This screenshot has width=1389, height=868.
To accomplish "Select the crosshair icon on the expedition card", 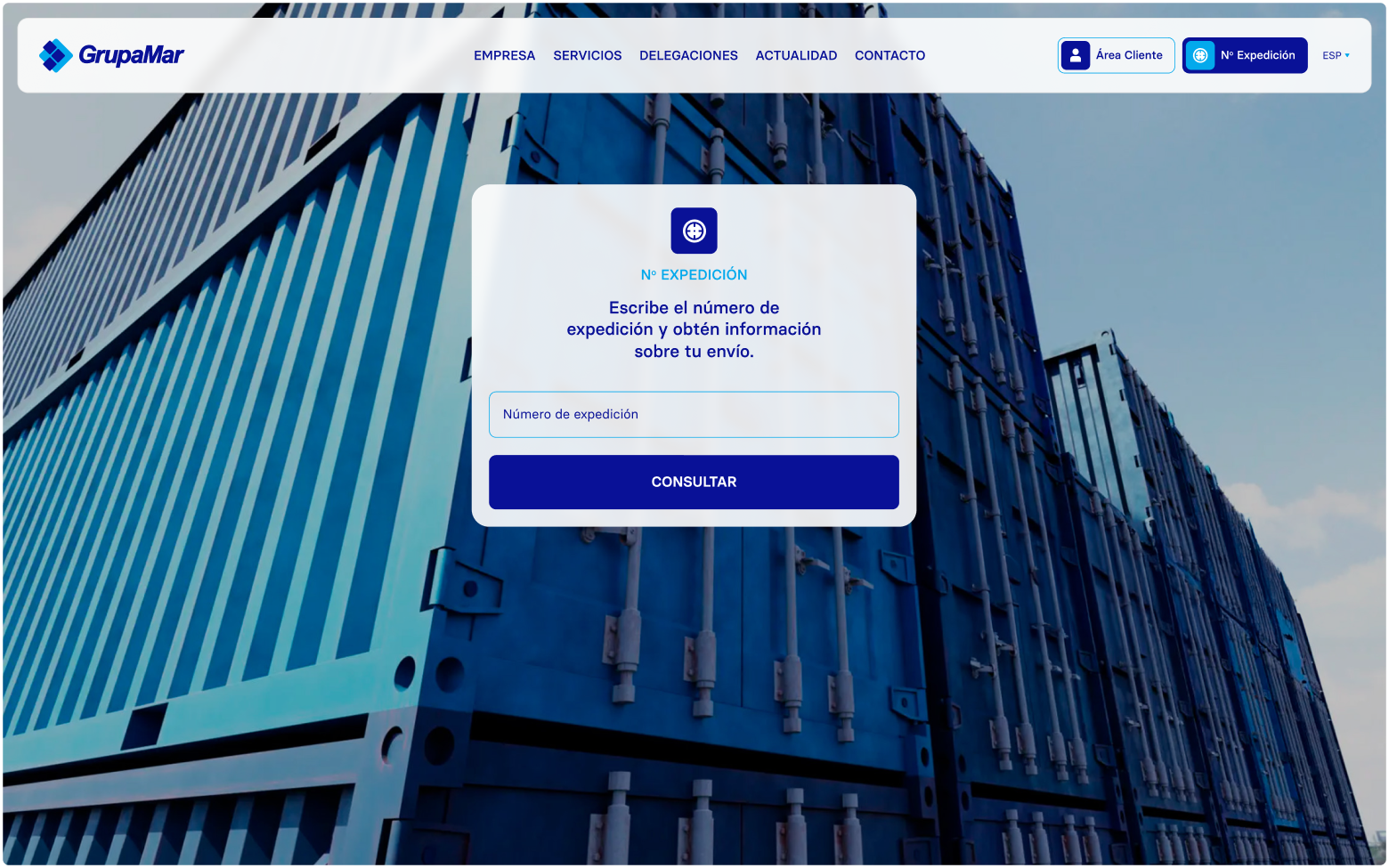I will click(x=694, y=231).
